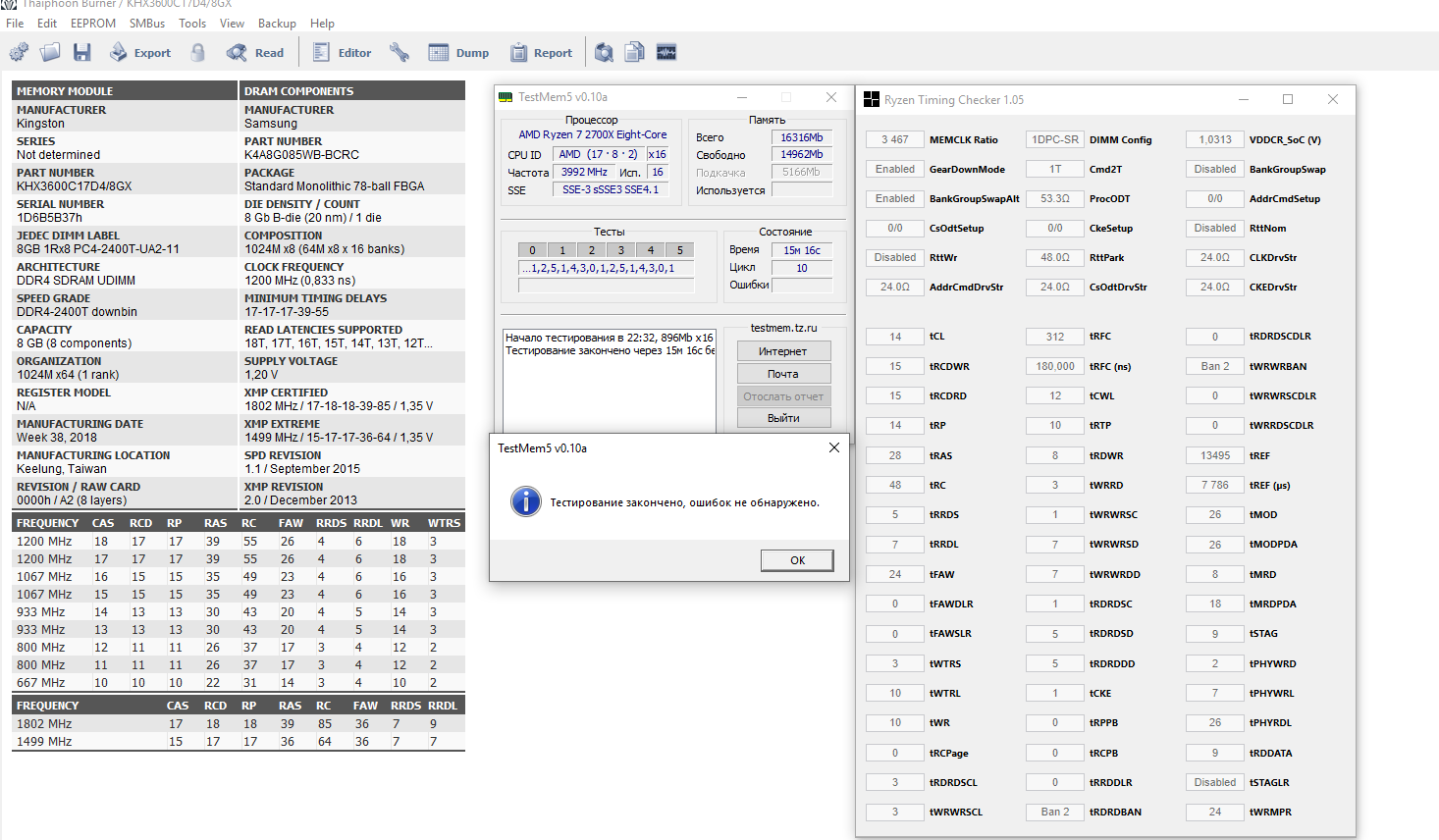Close the TestMem5 result dialog with X
Image resolution: width=1439 pixels, height=840 pixels.
click(833, 447)
